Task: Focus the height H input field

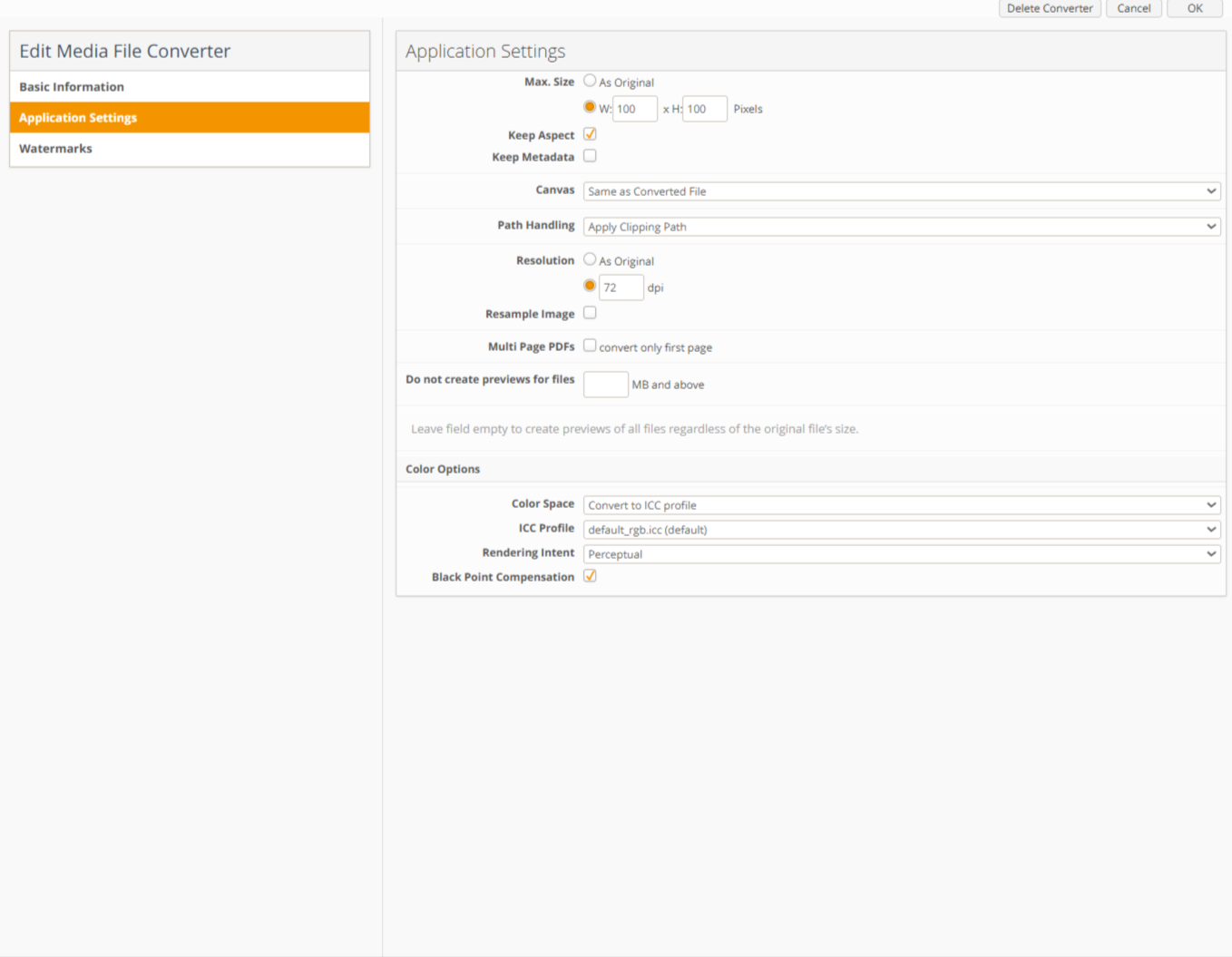Action: point(705,109)
